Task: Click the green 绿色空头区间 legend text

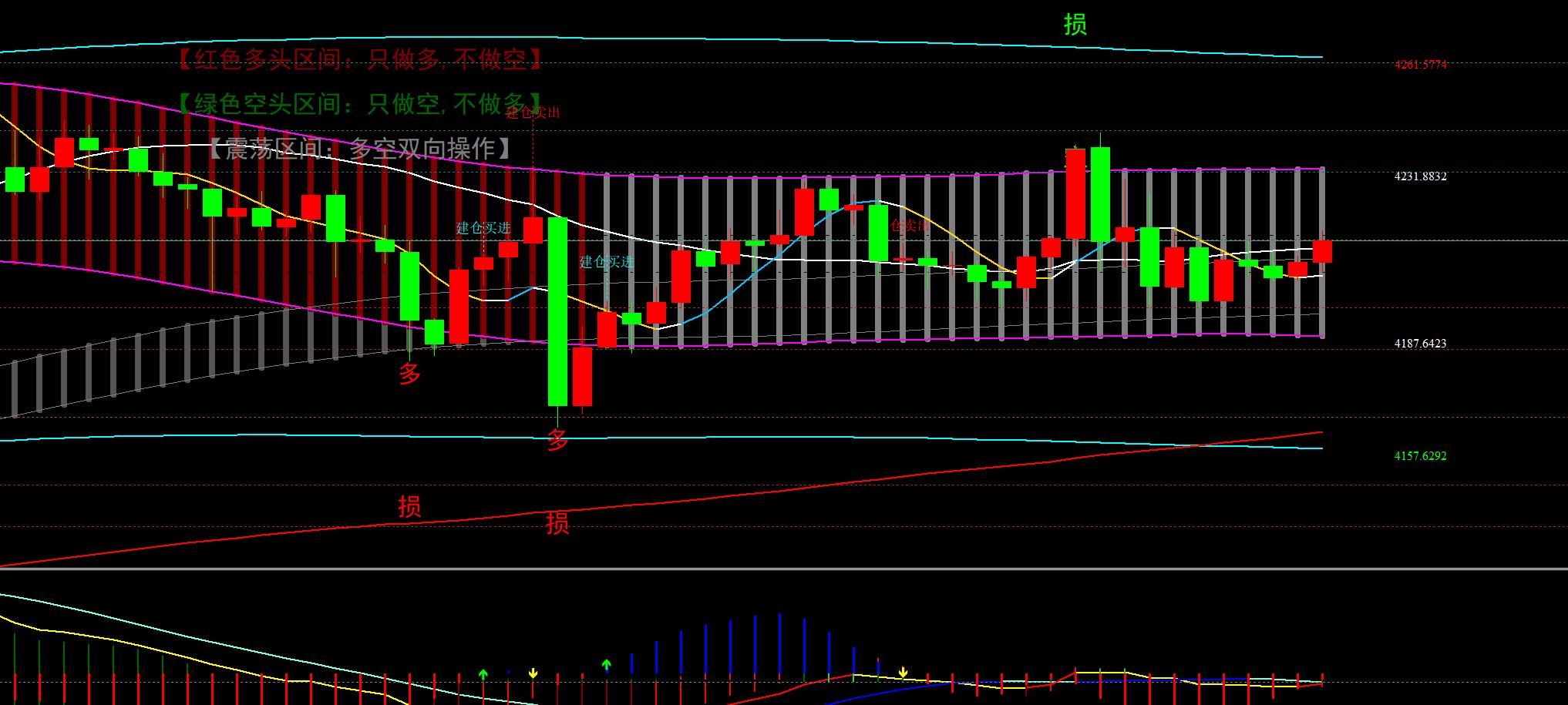Action: 360,103
